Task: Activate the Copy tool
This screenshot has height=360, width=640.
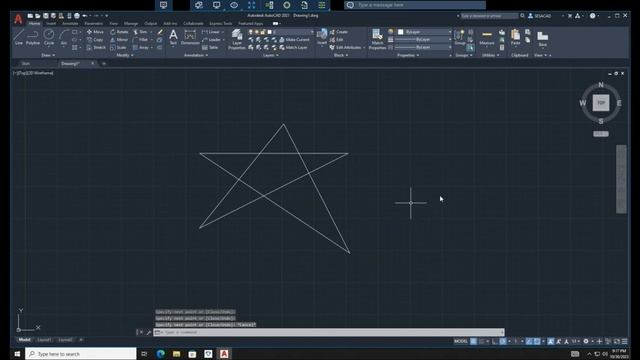Action: (95, 40)
